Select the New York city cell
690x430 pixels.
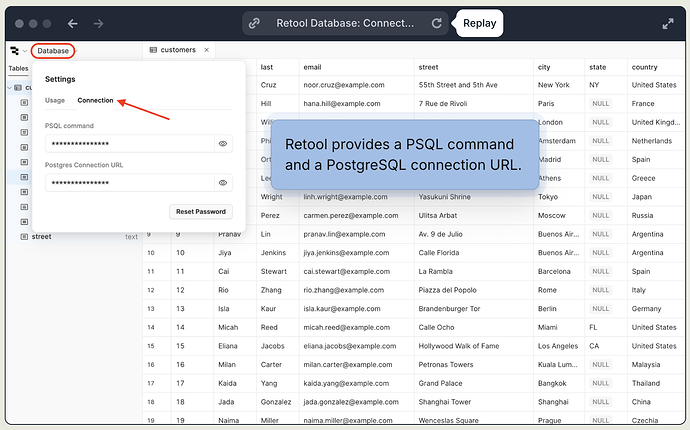[559, 85]
